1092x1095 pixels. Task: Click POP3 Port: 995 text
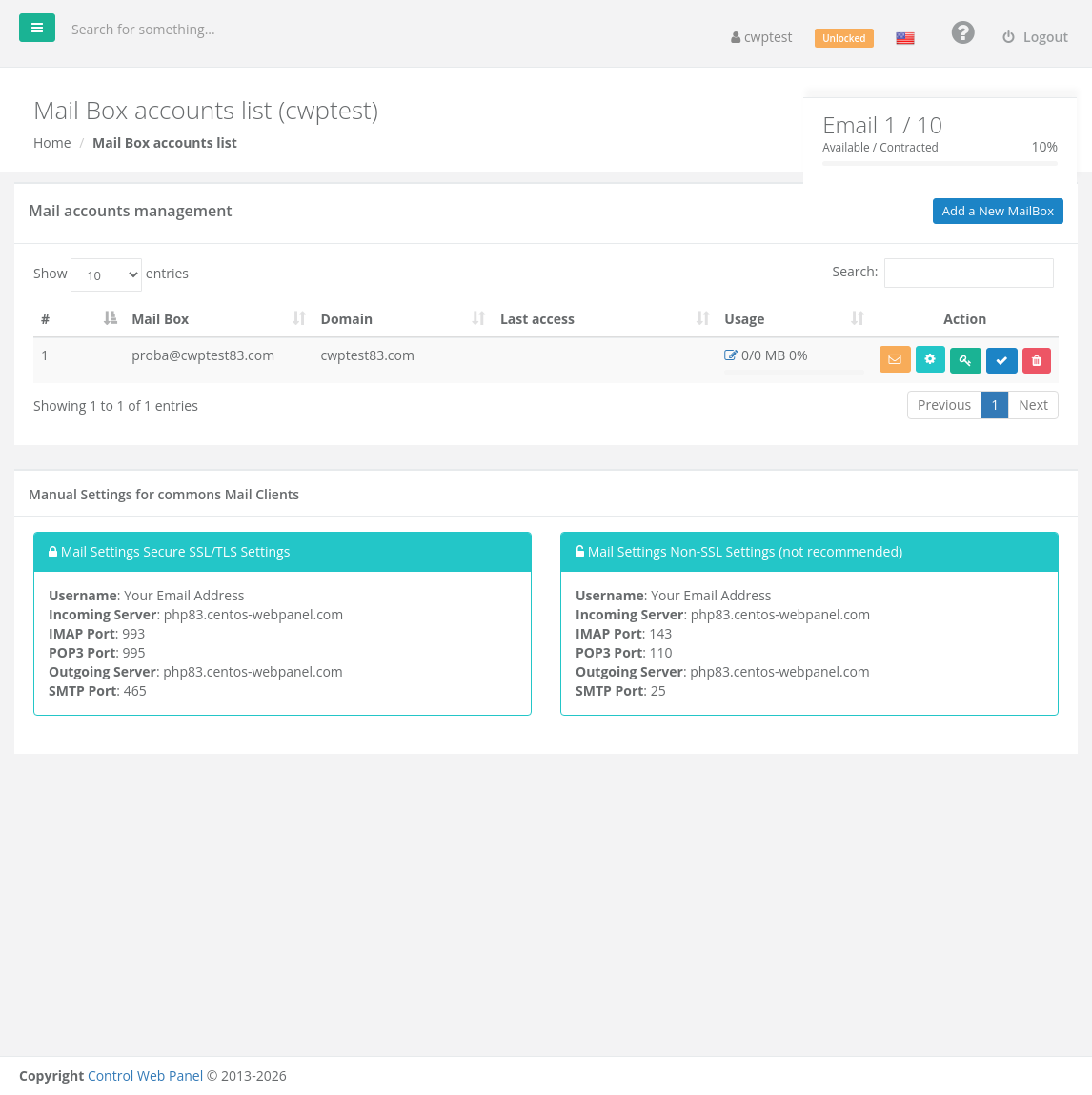pos(97,652)
